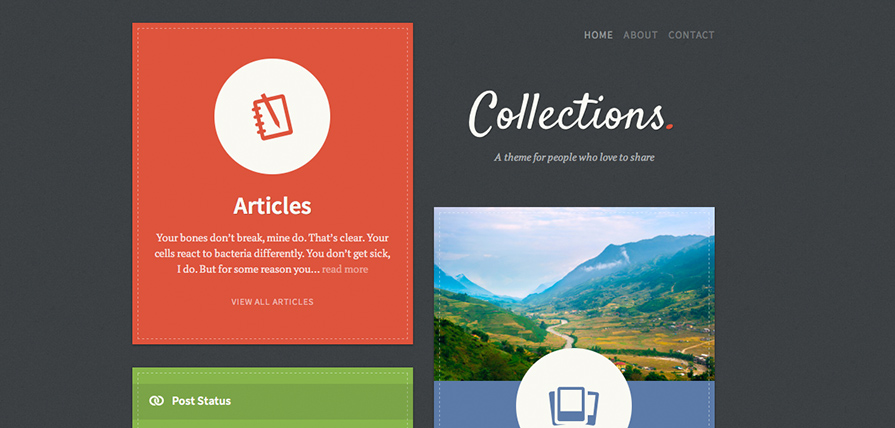Image resolution: width=895 pixels, height=428 pixels.
Task: Click the tagline "A theme for people who love to share"
Action: 574,157
